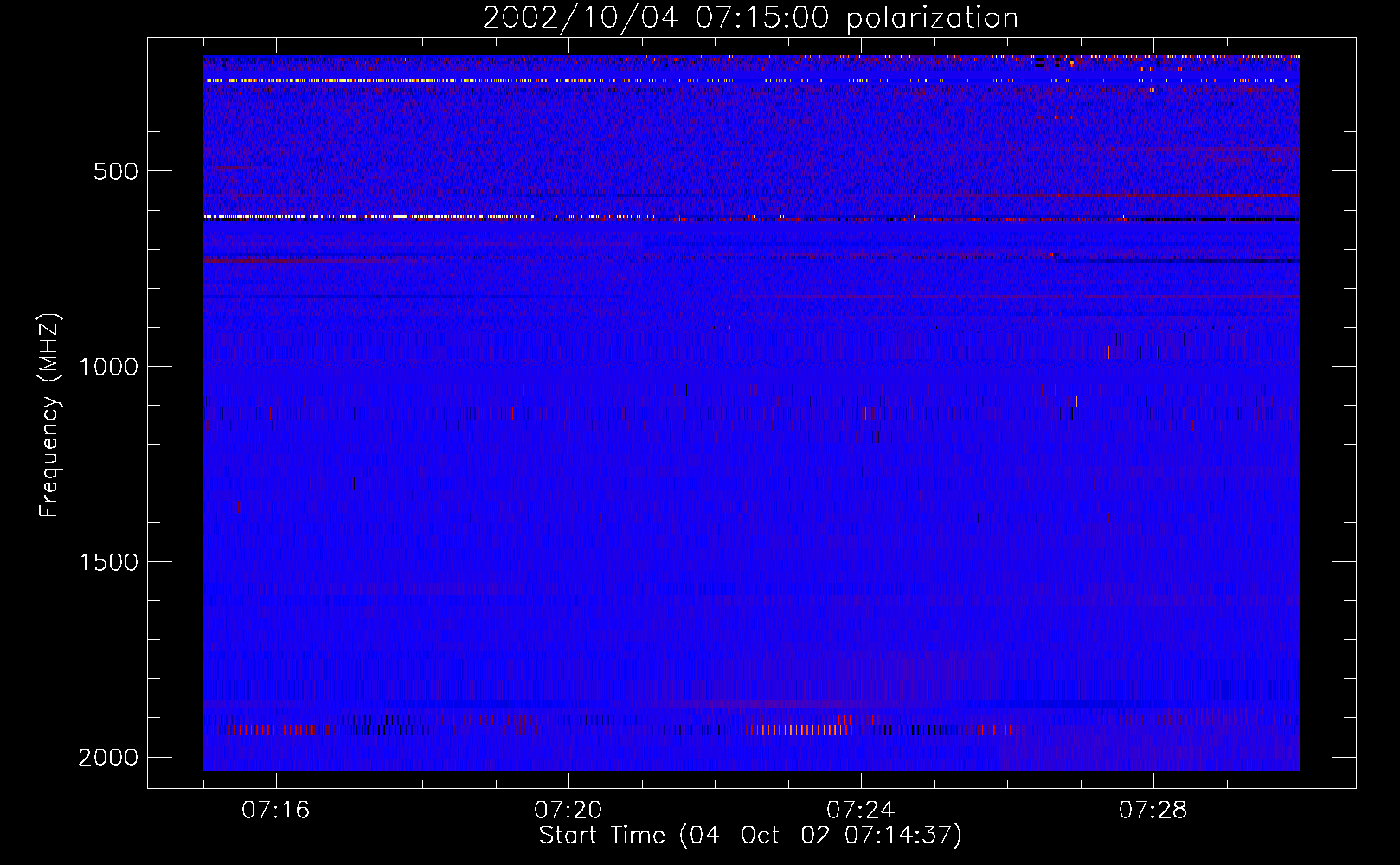The height and width of the screenshot is (865, 1400).
Task: Click the 07:16 time tick label
Action: pyautogui.click(x=276, y=811)
